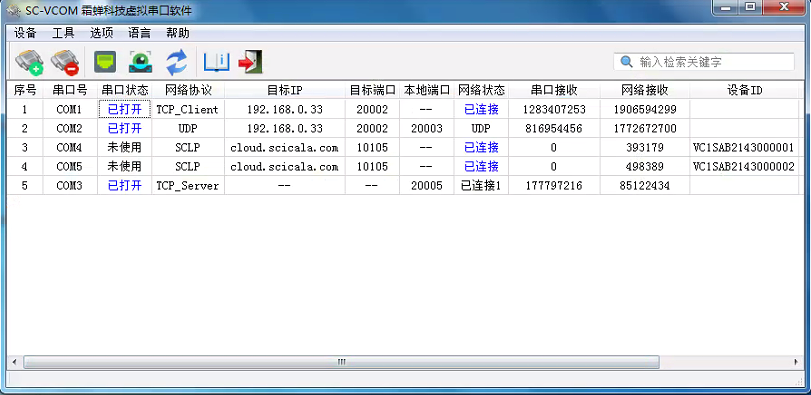Click the device search camera icon
The width and height of the screenshot is (811, 395).
[140, 62]
